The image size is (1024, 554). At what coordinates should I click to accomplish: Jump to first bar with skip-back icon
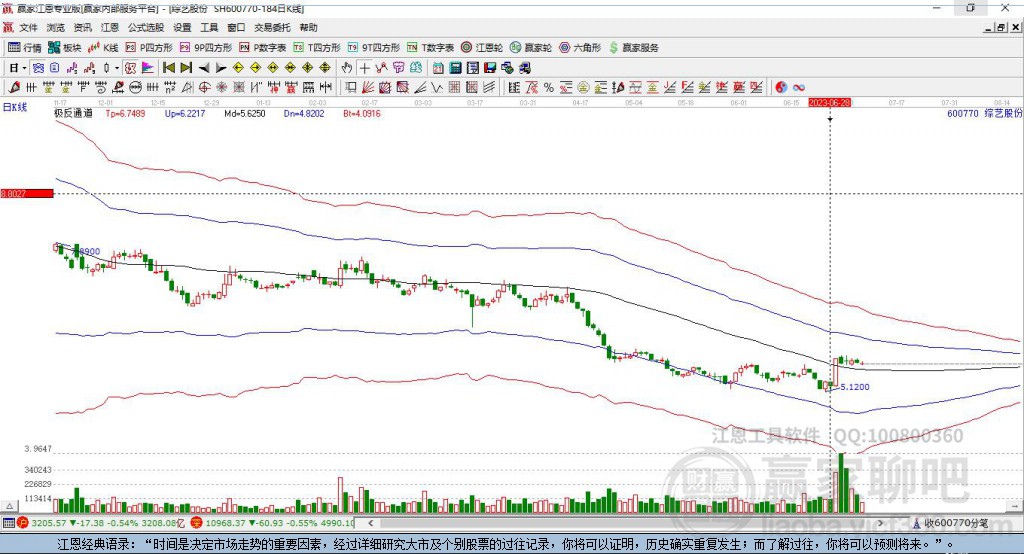coord(168,68)
